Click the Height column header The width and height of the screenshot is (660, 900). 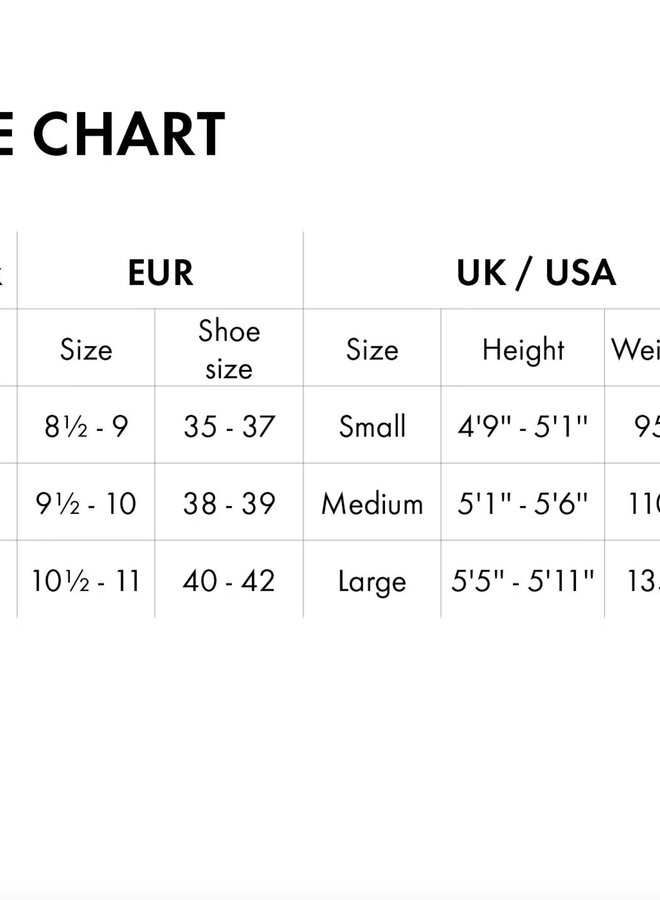523,349
